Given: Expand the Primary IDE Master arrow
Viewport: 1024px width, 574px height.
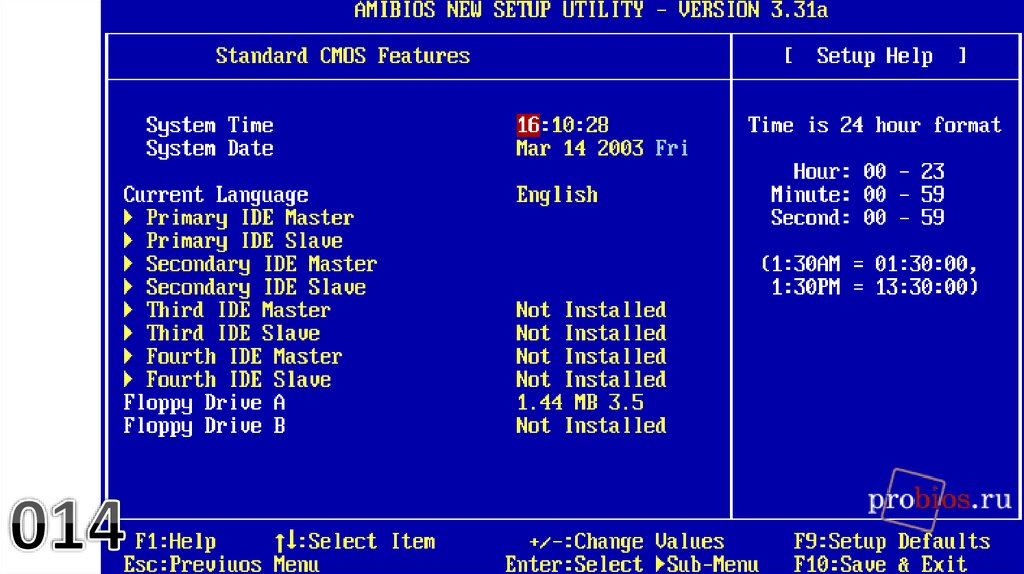Looking at the screenshot, I should coord(129,217).
